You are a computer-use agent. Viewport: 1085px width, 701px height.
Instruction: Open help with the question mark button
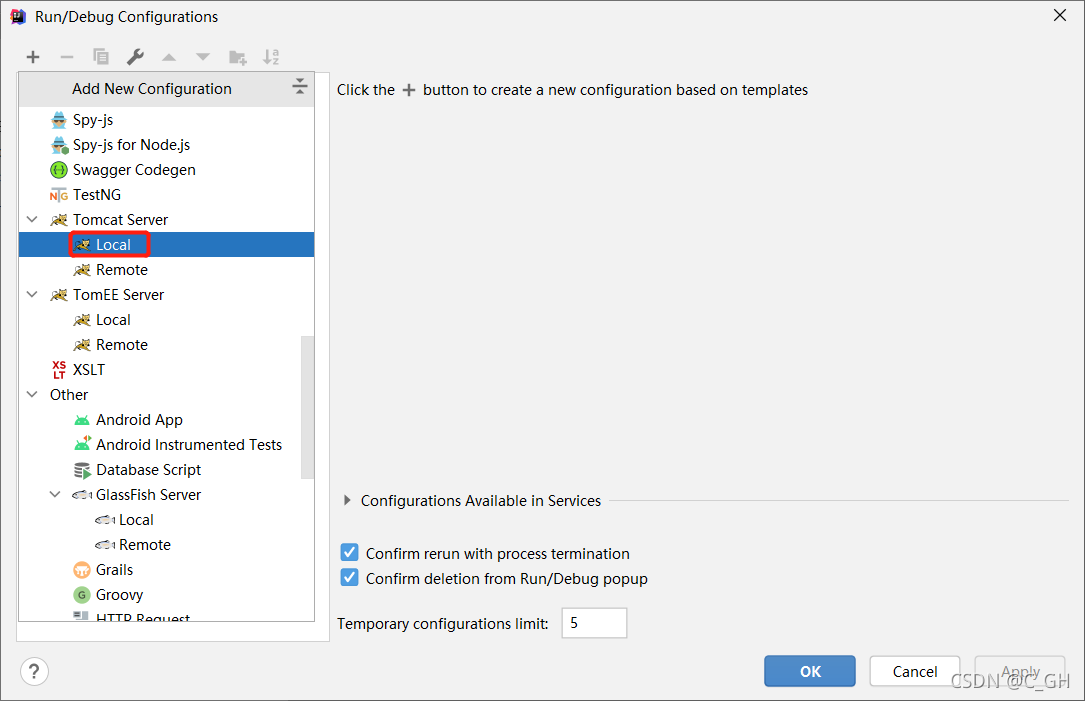[34, 671]
